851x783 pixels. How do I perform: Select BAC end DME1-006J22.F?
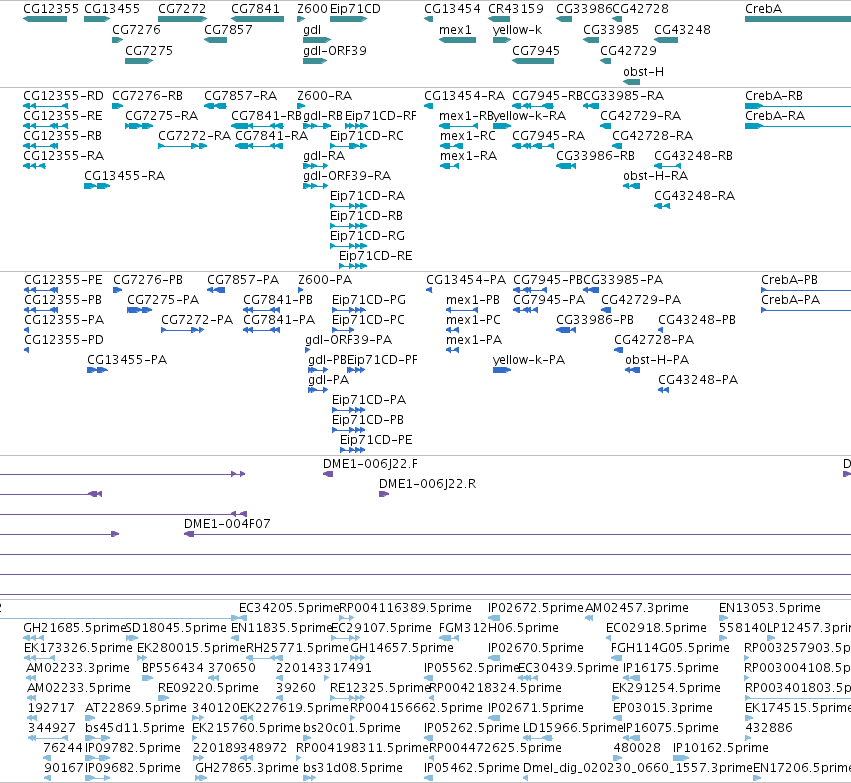[x=370, y=464]
